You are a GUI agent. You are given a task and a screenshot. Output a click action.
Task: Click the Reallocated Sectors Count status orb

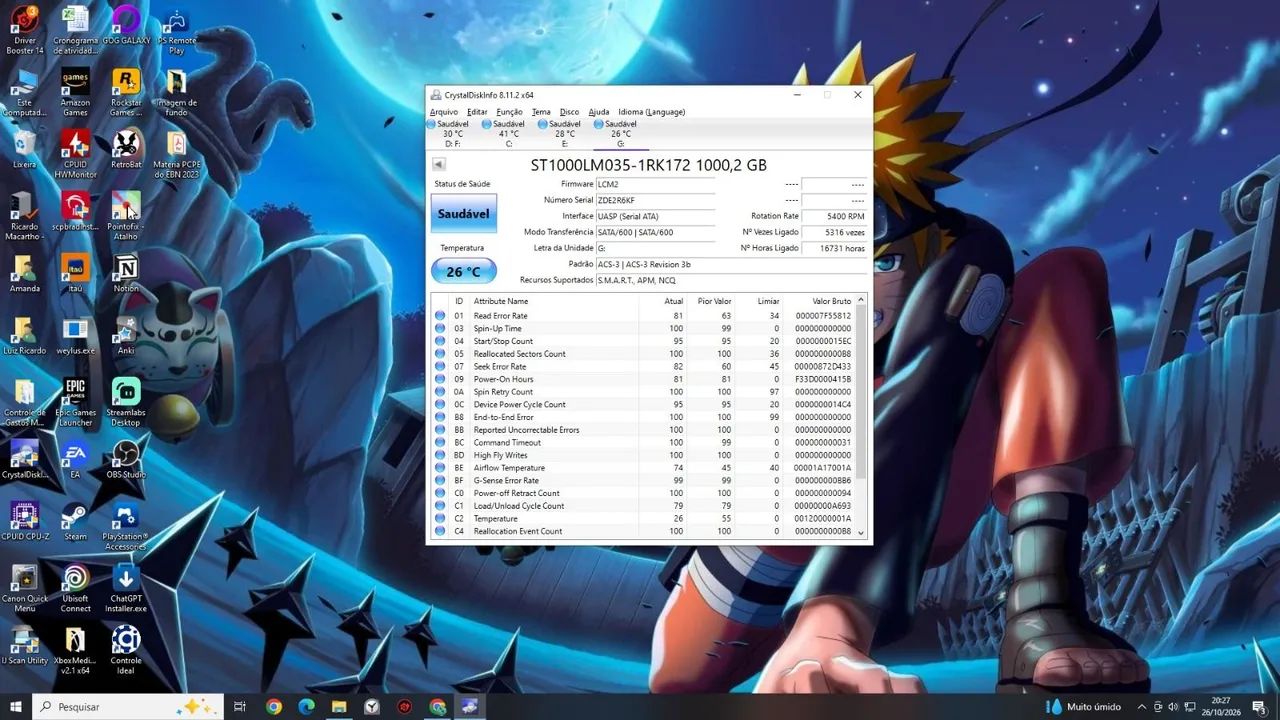tap(440, 354)
